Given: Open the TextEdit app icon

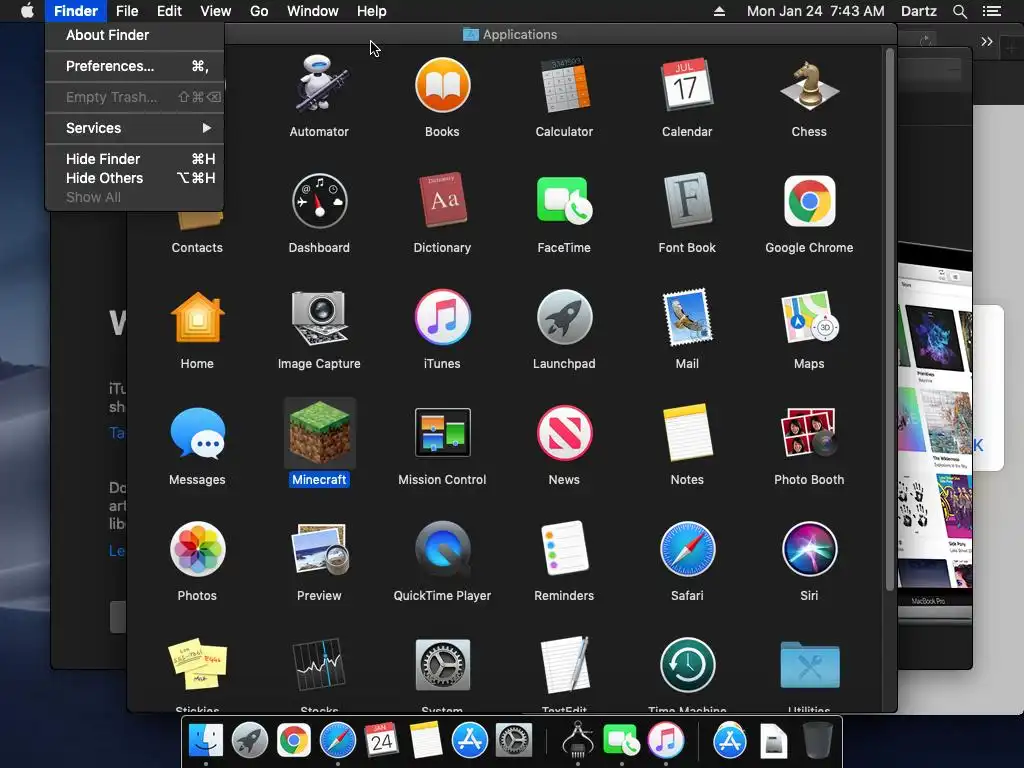Looking at the screenshot, I should 564,664.
